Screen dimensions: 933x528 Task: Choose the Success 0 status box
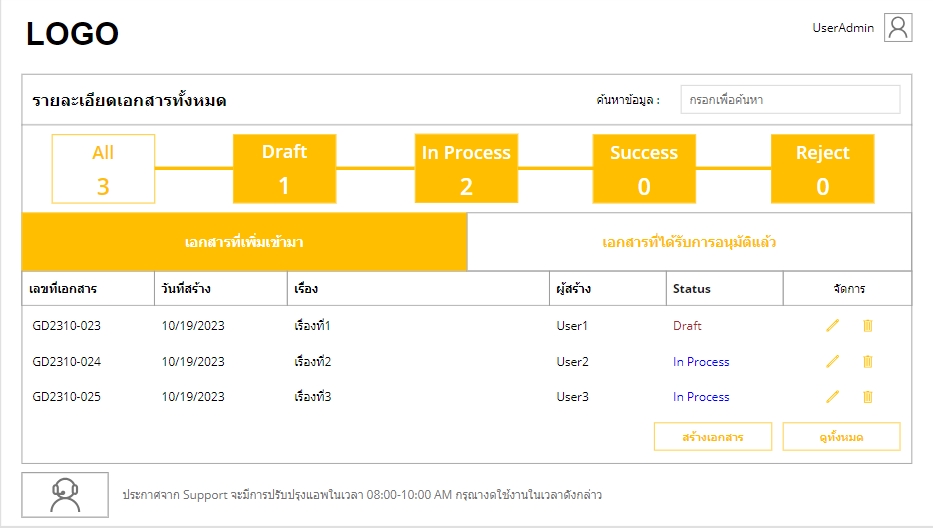click(x=644, y=169)
